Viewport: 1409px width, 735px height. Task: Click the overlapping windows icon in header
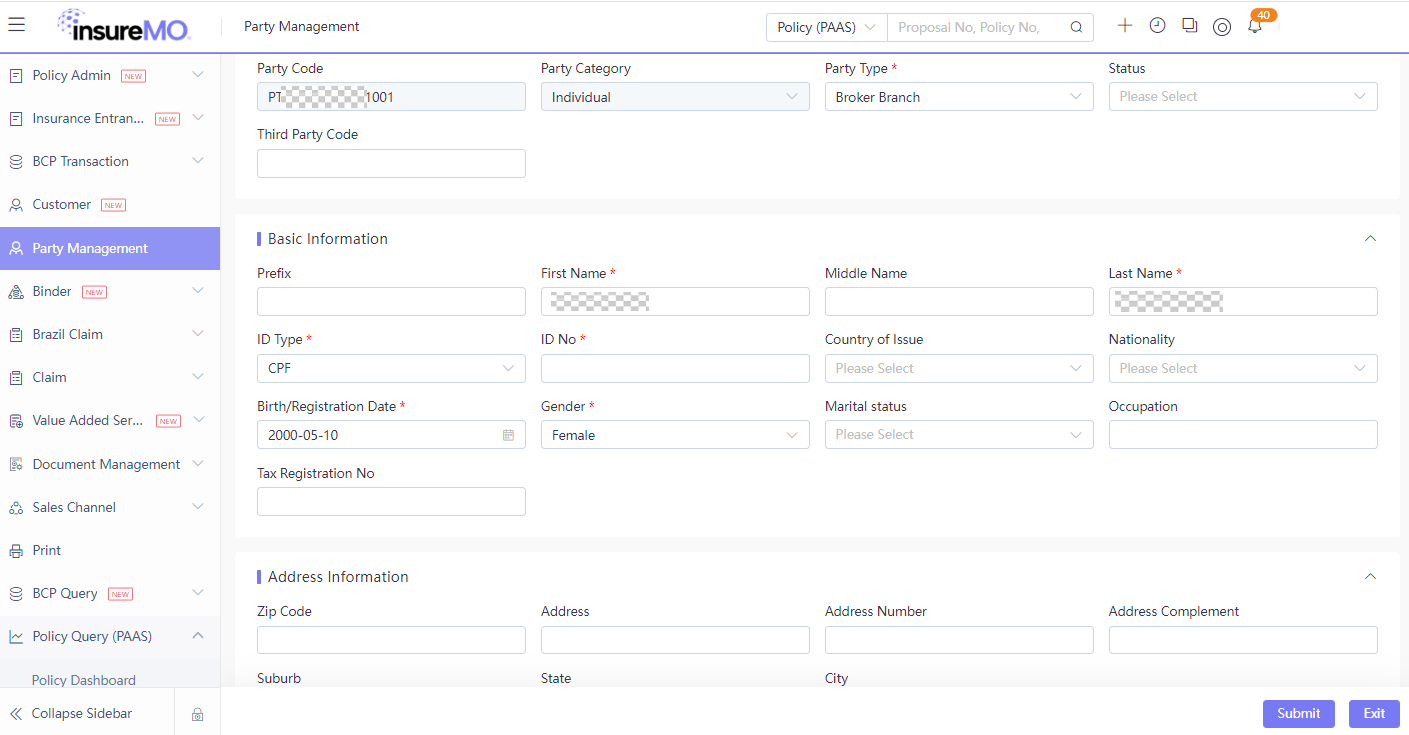click(1189, 26)
